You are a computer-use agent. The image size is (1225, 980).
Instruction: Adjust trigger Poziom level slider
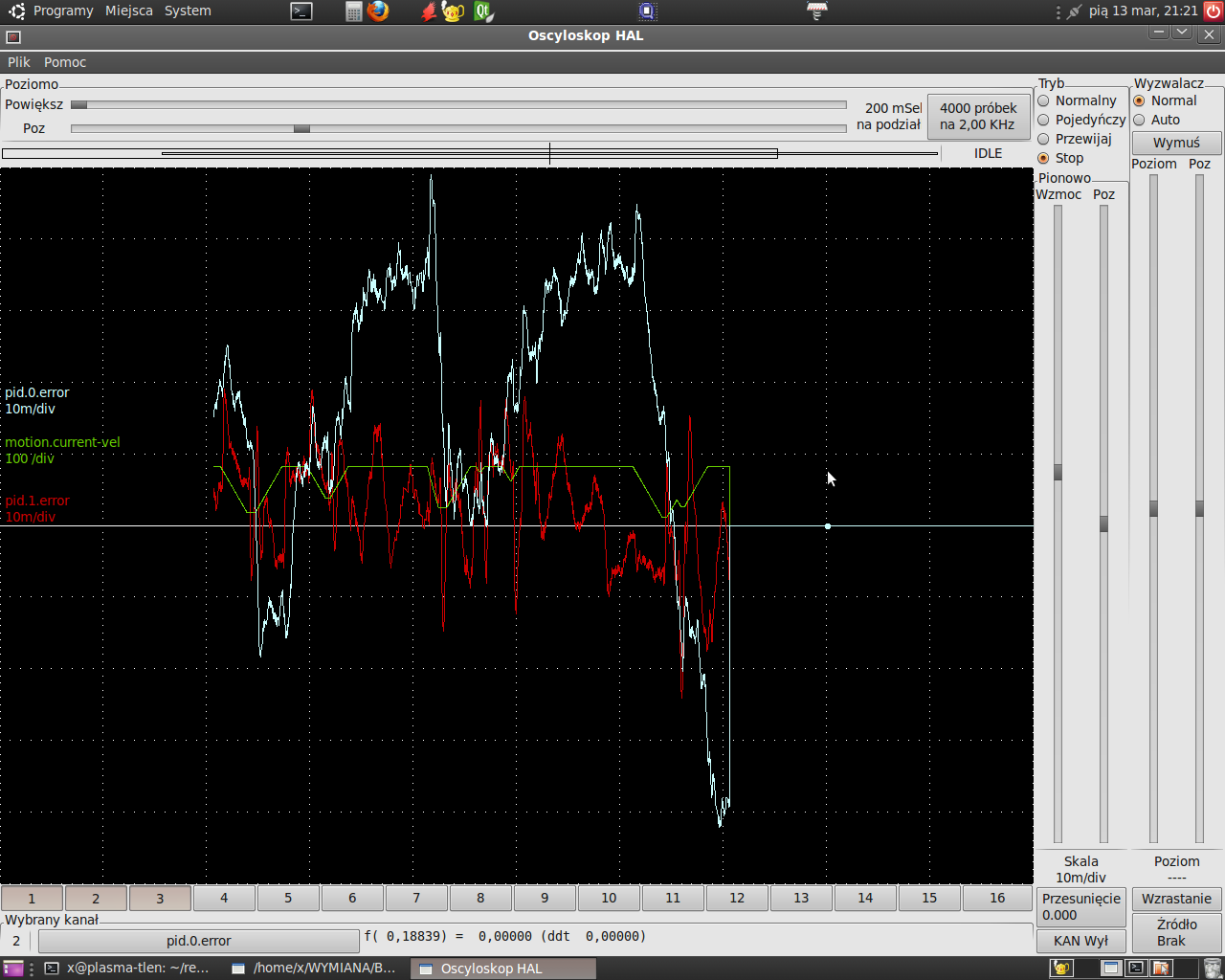pyautogui.click(x=1153, y=509)
